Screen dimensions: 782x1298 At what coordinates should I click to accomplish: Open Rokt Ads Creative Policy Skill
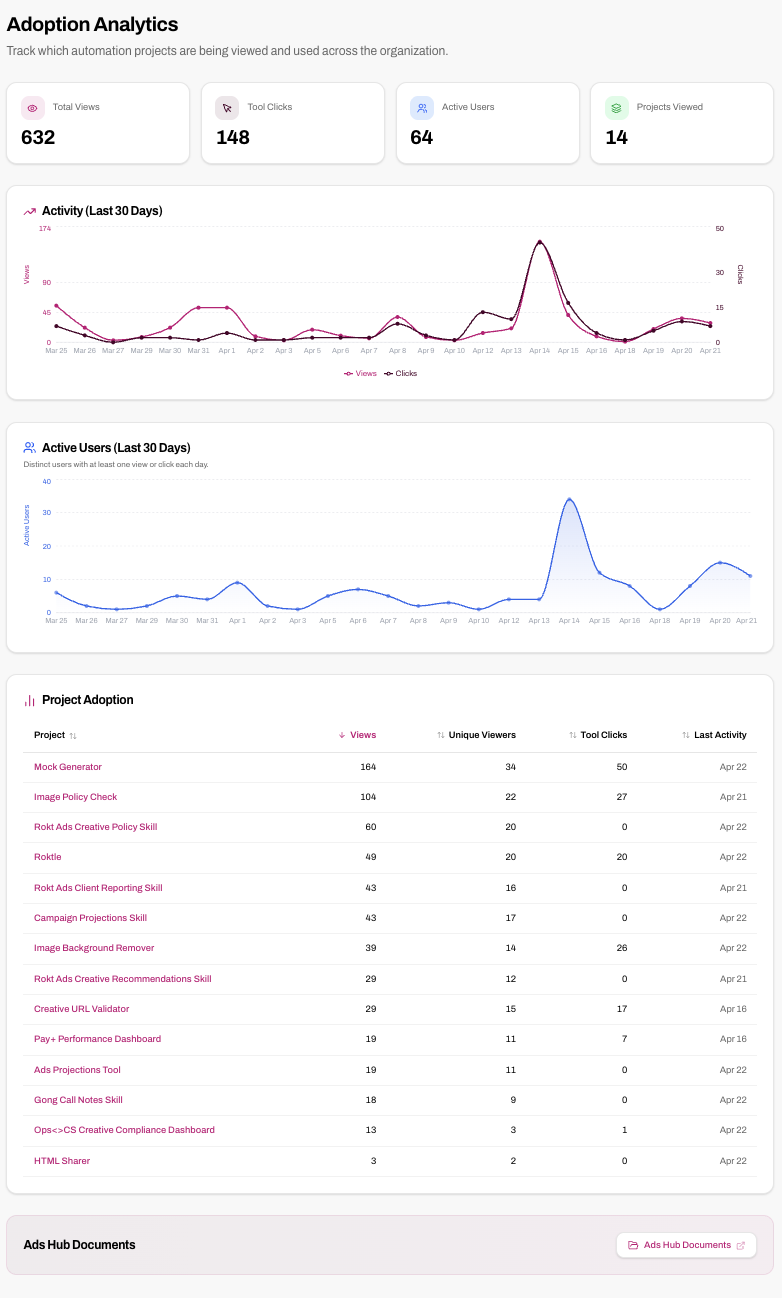[95, 827]
